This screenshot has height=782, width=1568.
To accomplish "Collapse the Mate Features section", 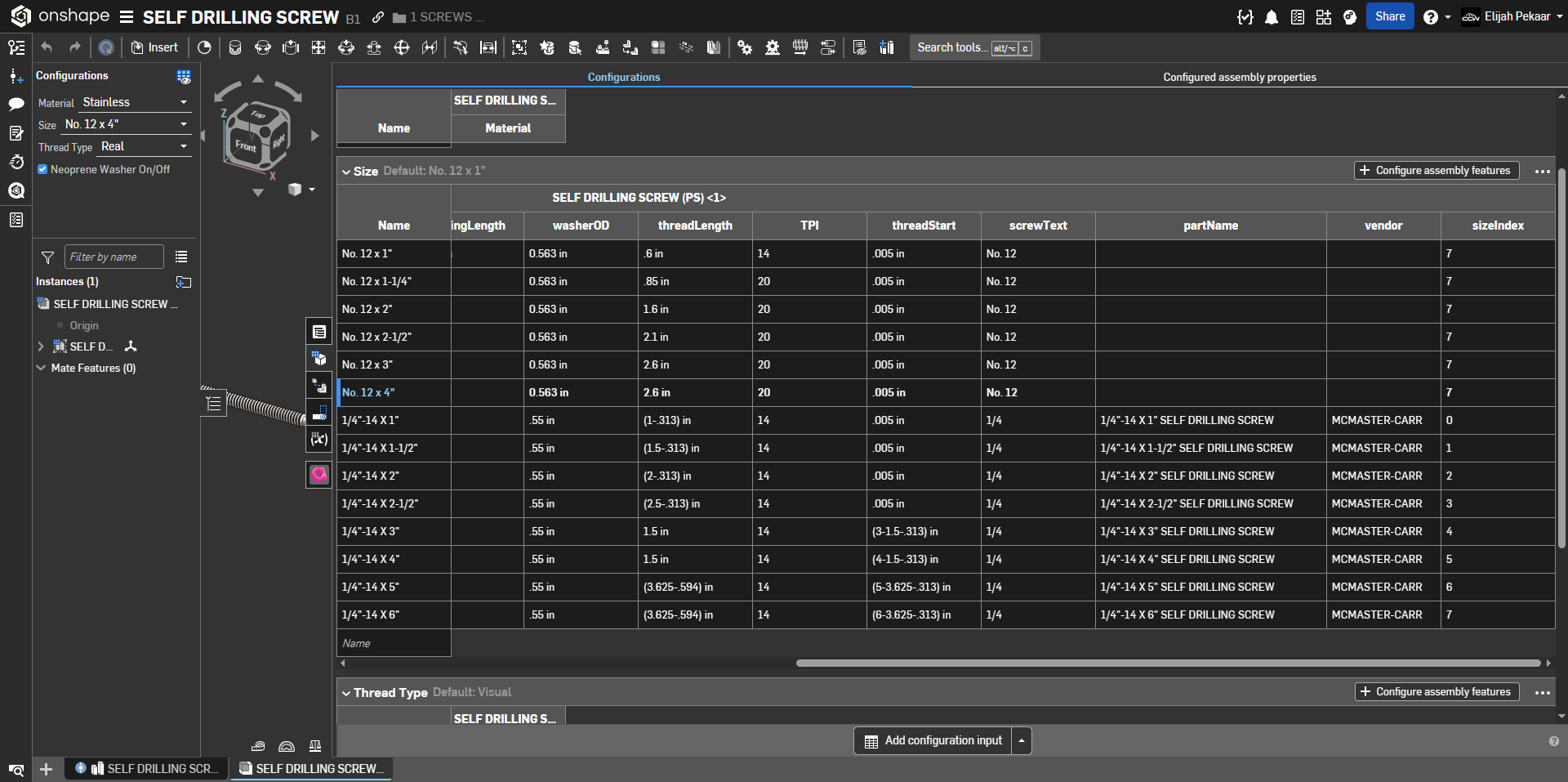I will [41, 369].
